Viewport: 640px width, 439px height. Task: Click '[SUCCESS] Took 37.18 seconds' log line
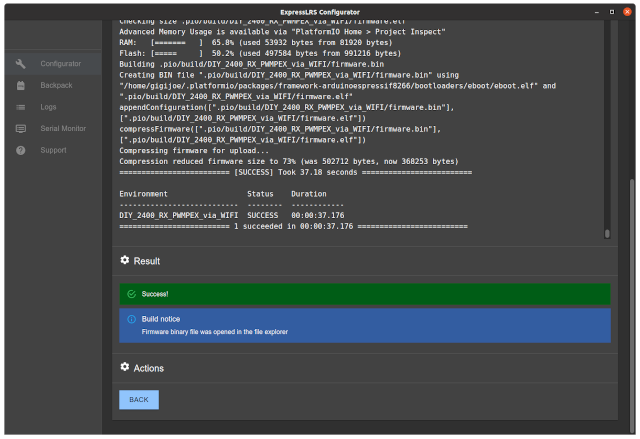[x=296, y=172]
